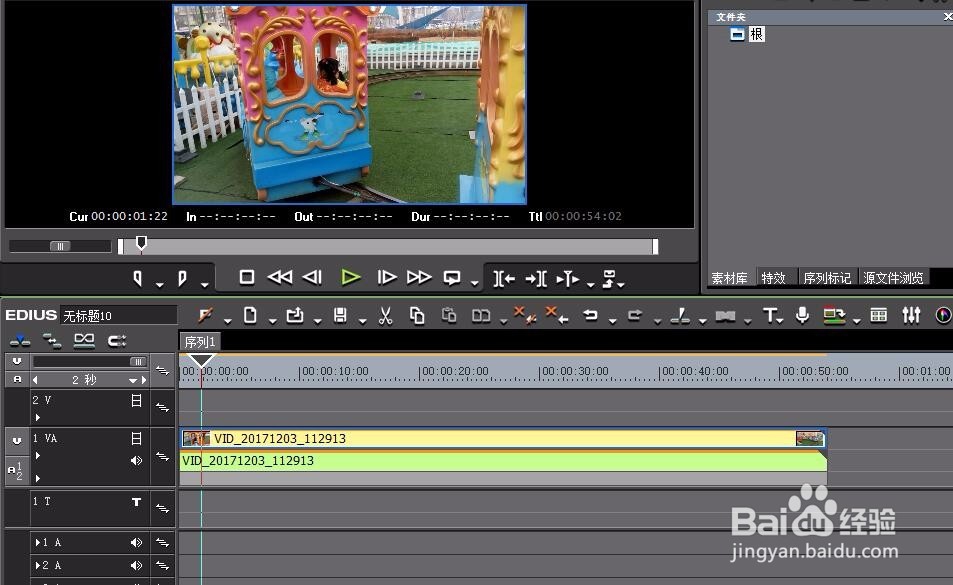This screenshot has width=953, height=585.
Task: Open the timeline scale '2 秒' dropdown
Action: point(132,380)
